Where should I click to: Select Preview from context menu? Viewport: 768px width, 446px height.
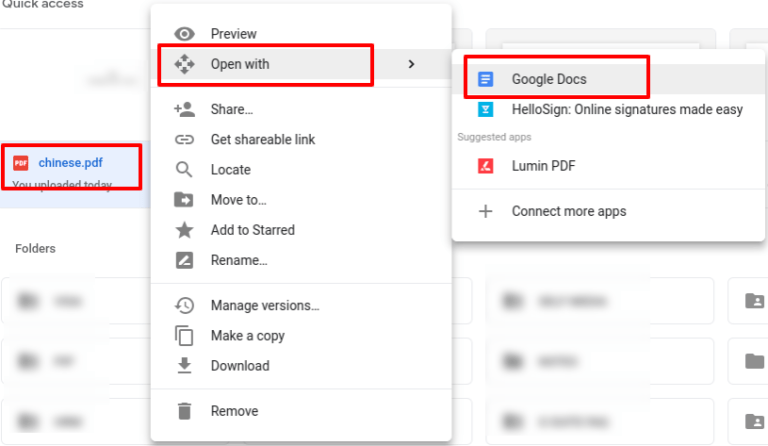(301, 34)
